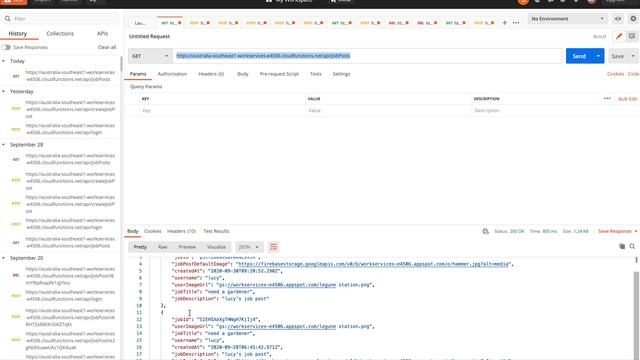The image size is (640, 360).
Task: Open the JSON format dropdown
Action: [249, 247]
